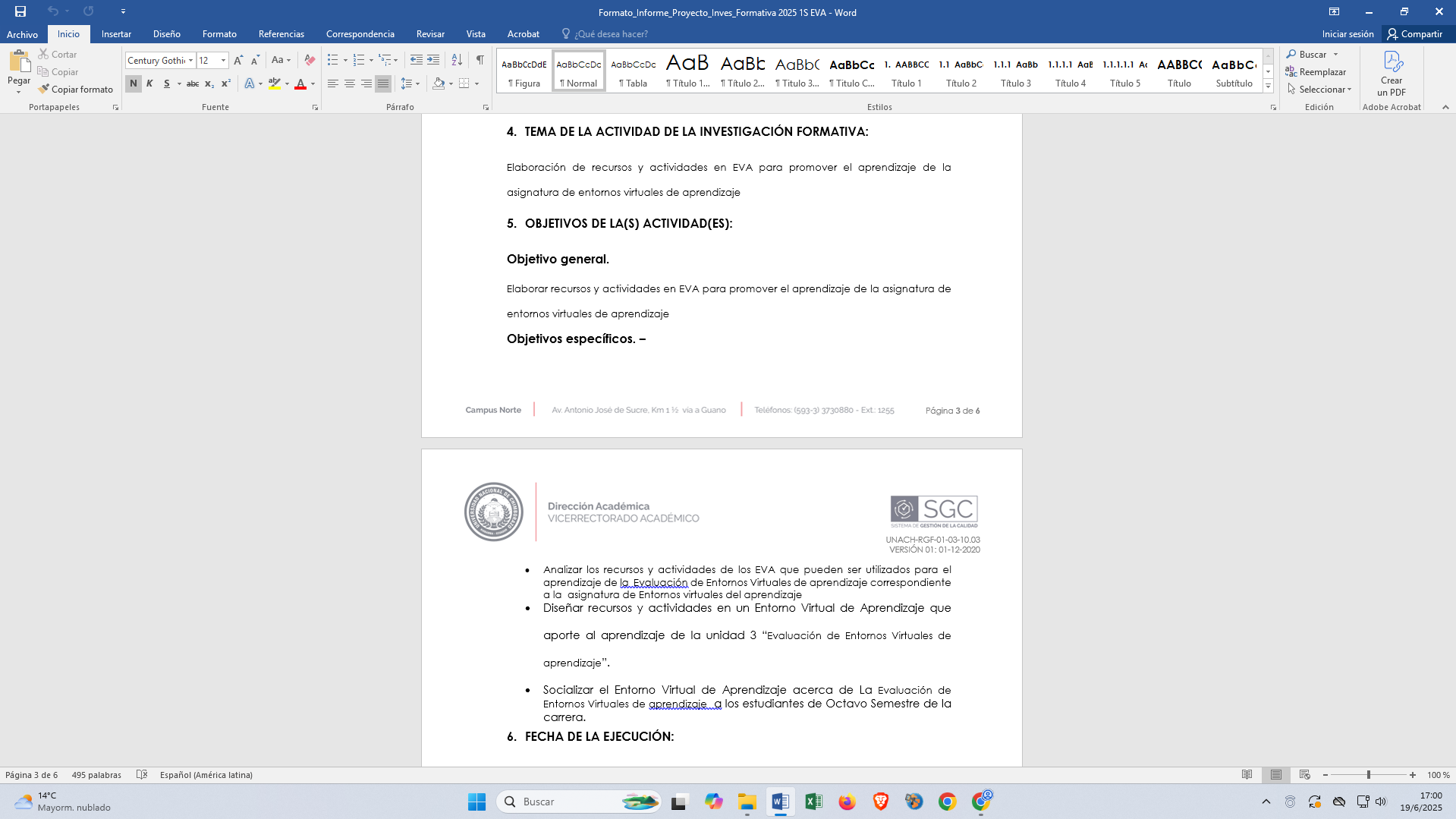Expand the numbering list dropdown arrow

[371, 60]
